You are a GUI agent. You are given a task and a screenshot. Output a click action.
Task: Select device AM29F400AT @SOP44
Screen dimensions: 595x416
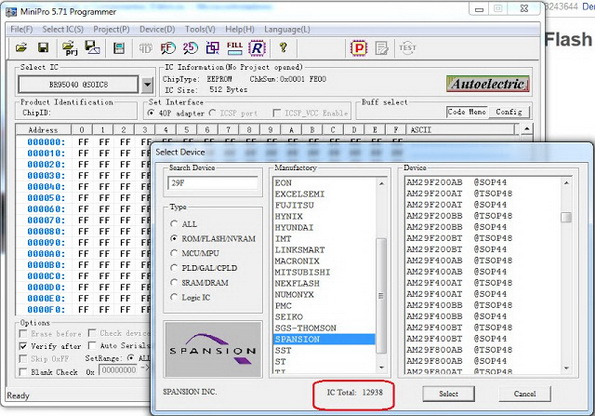[x=483, y=294]
